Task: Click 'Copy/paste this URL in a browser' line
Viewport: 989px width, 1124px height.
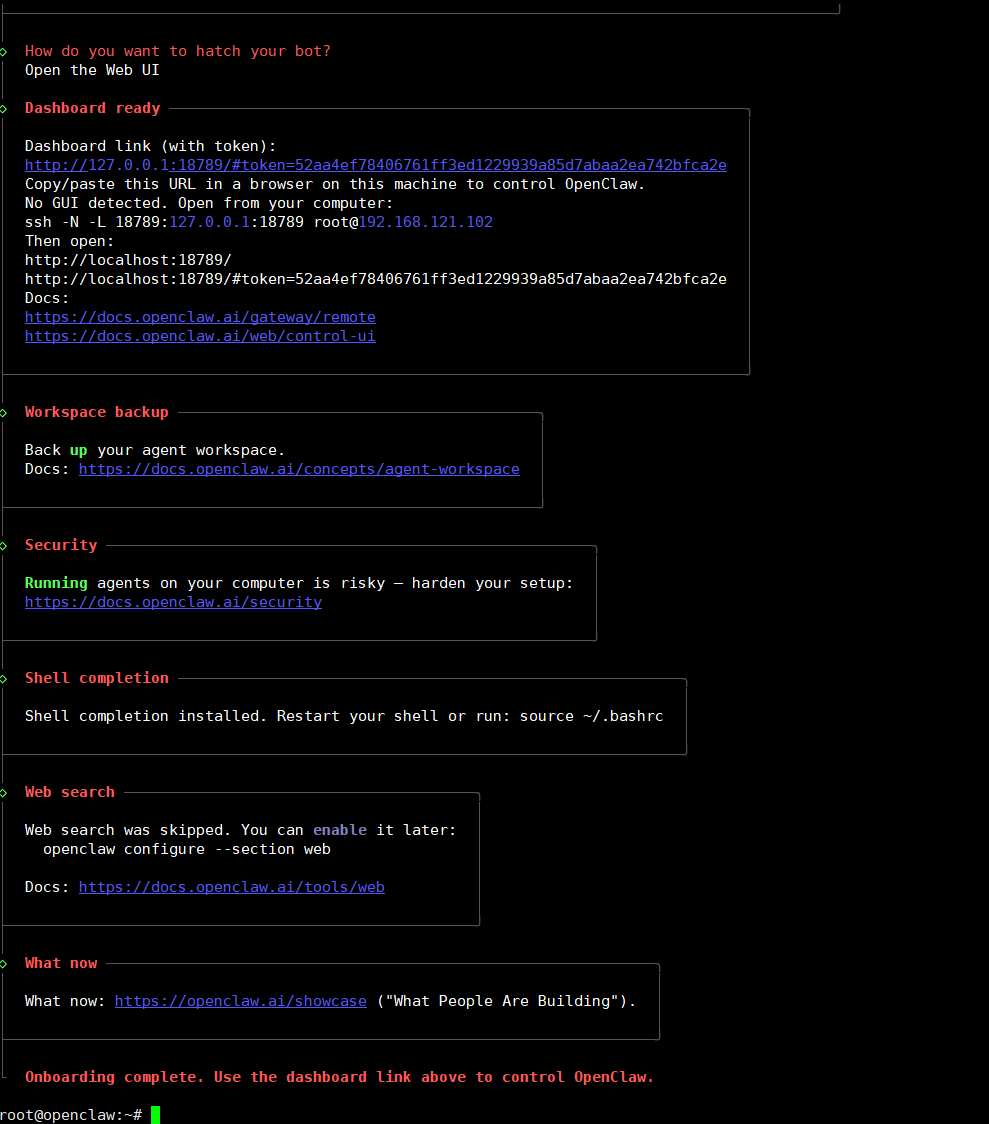Action: tap(335, 184)
